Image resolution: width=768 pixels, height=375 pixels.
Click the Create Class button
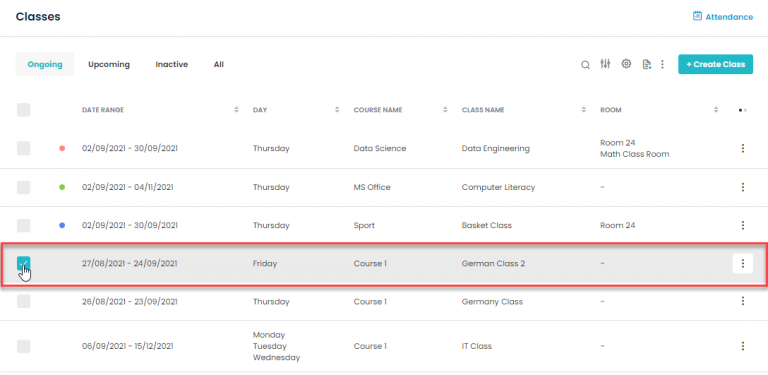715,64
